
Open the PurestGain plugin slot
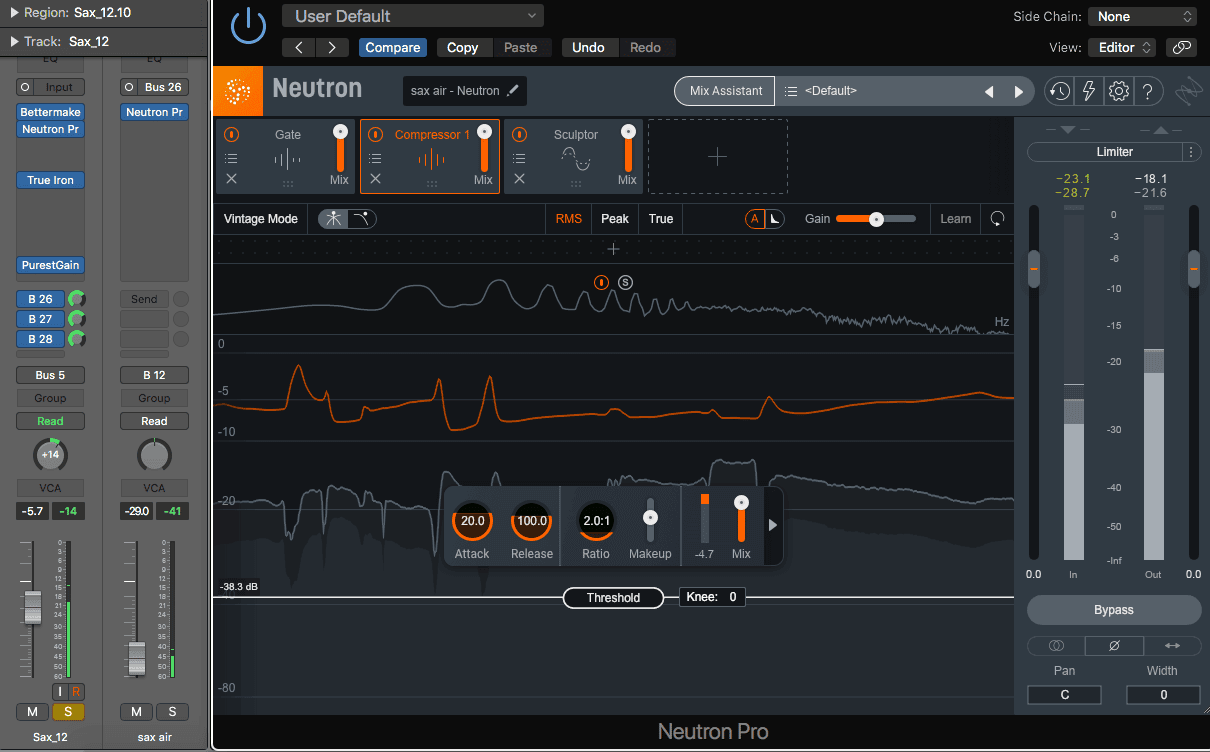tap(50, 265)
